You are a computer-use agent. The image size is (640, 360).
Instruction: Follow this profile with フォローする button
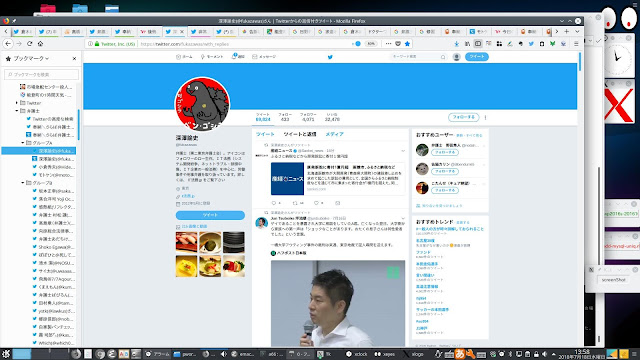tap(463, 117)
